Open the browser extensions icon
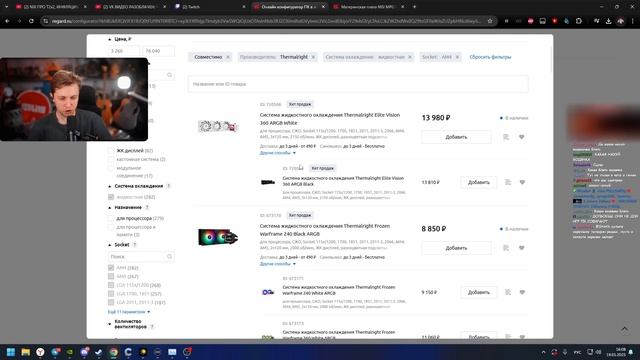640x360 pixels. (x=579, y=21)
